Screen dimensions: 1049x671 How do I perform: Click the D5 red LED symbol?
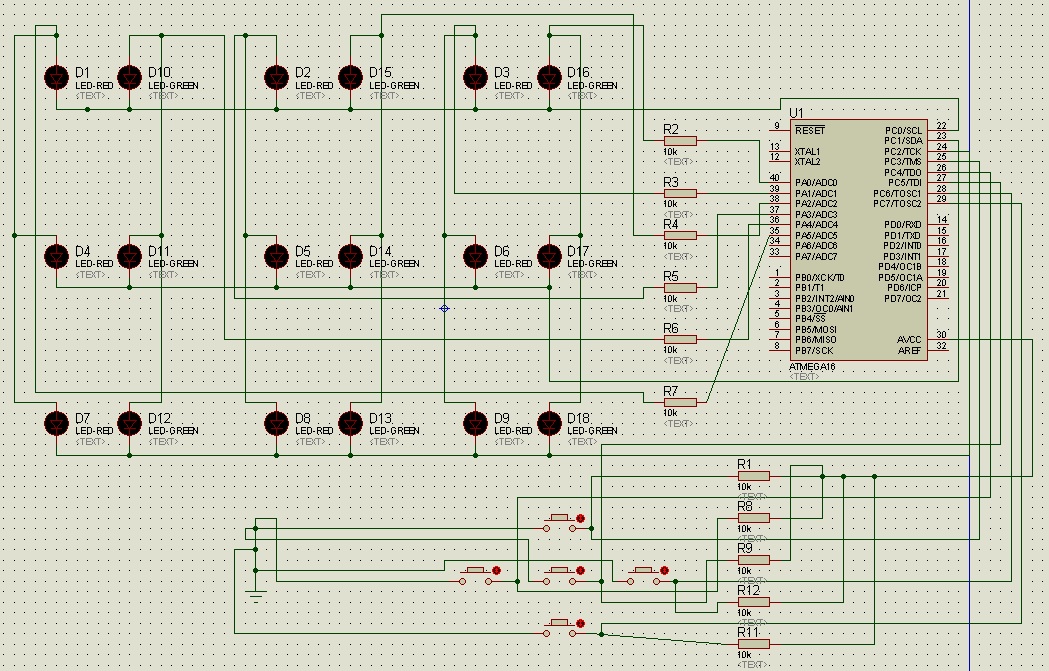pos(276,256)
